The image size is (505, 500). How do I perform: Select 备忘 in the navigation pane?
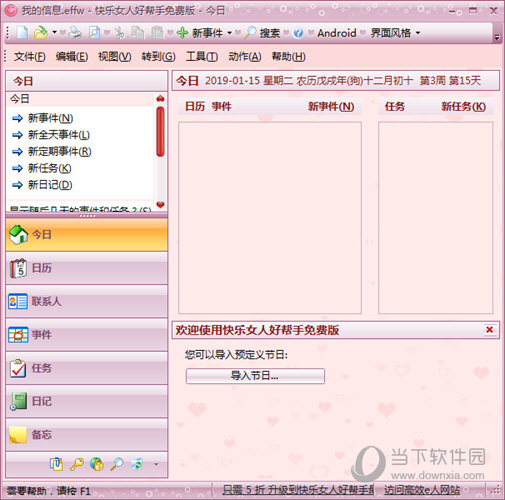(87, 435)
